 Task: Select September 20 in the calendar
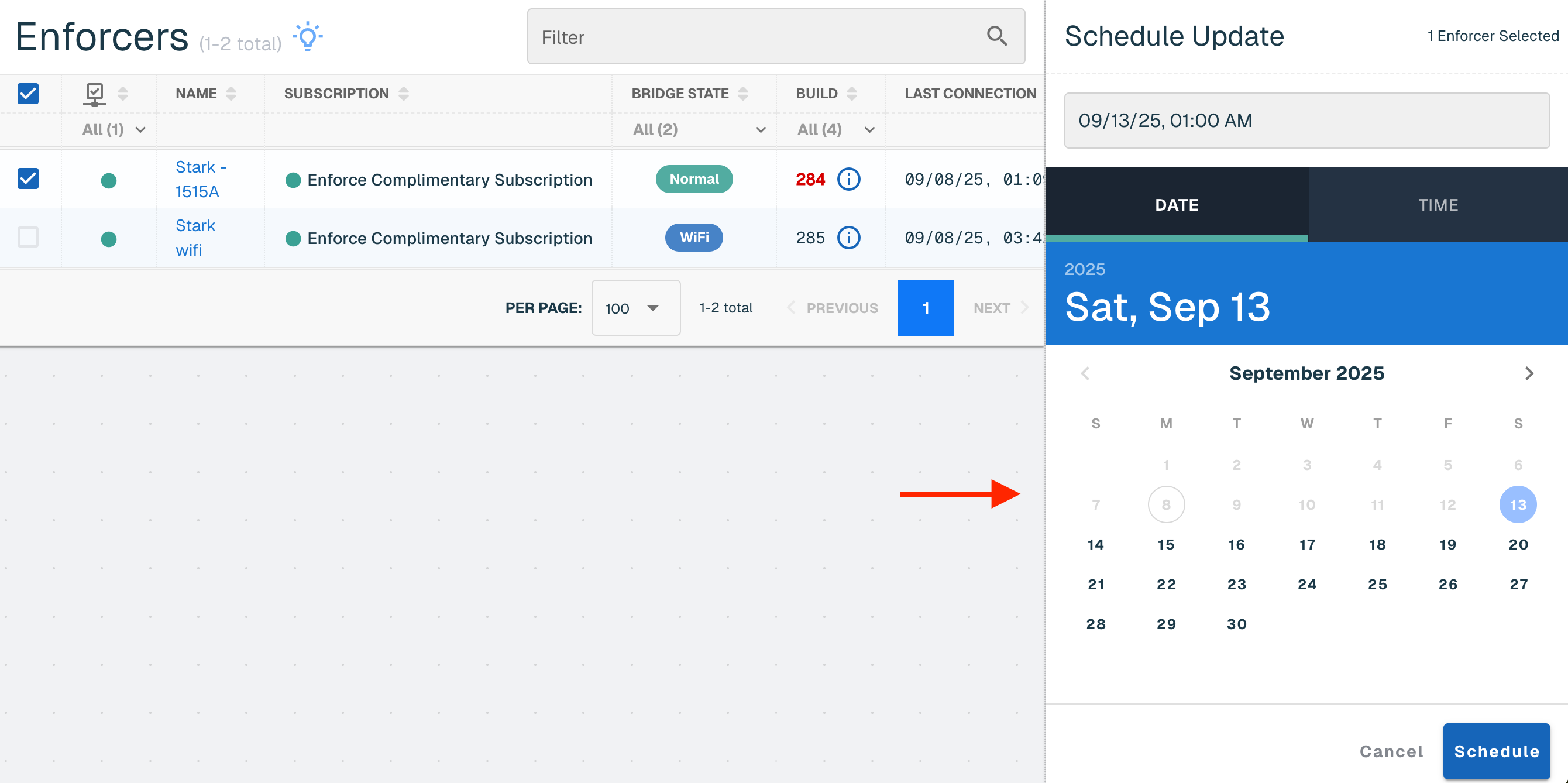coord(1518,545)
